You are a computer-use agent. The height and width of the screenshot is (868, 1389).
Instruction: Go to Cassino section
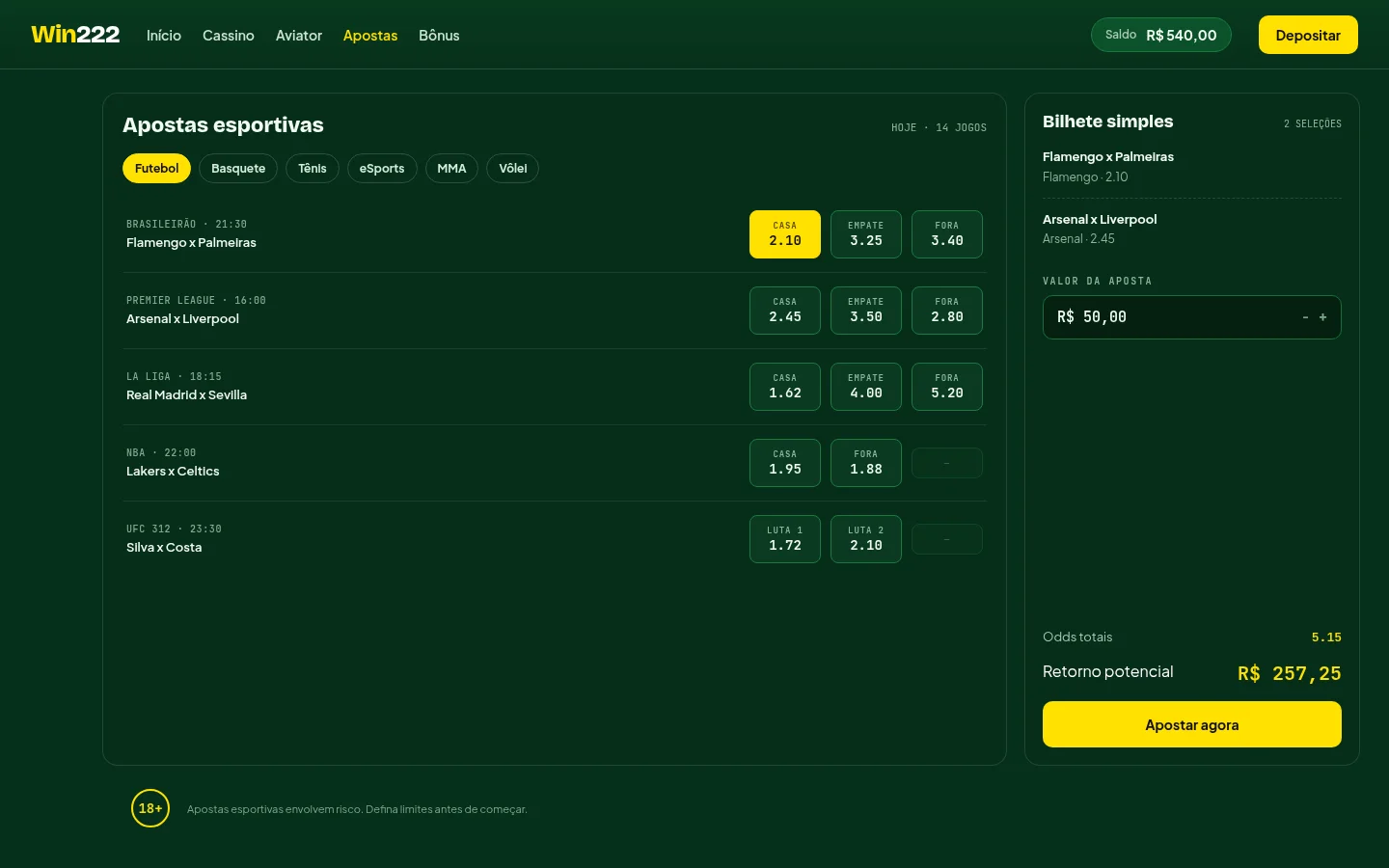pos(229,36)
